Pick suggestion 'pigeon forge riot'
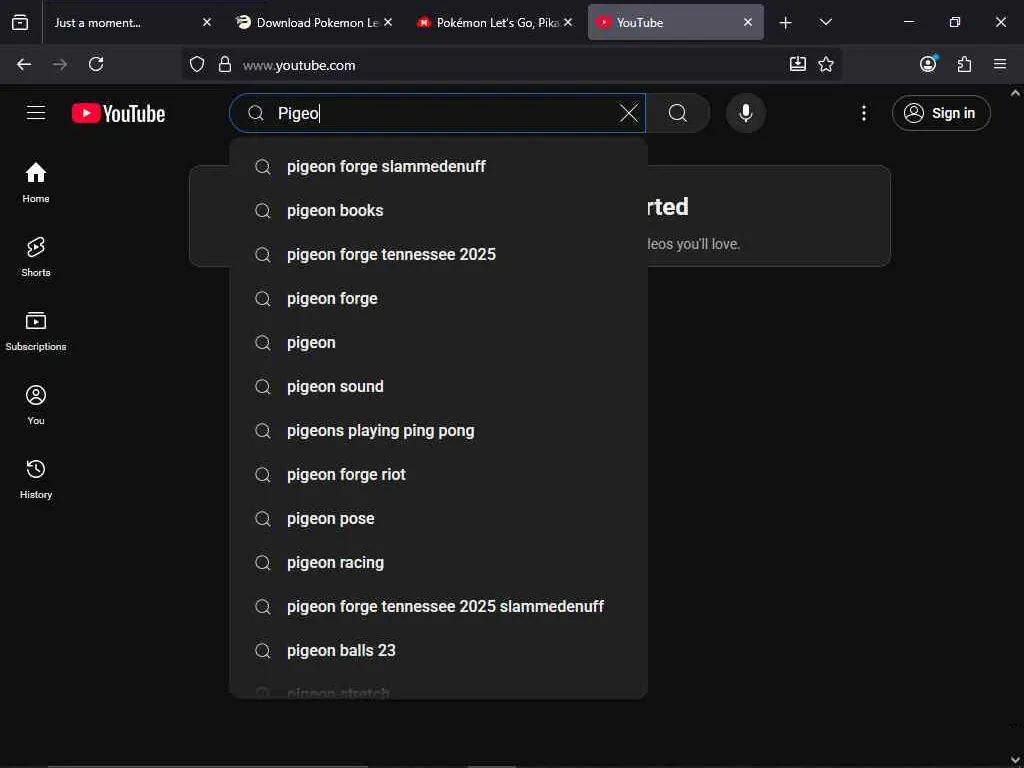 (x=438, y=474)
